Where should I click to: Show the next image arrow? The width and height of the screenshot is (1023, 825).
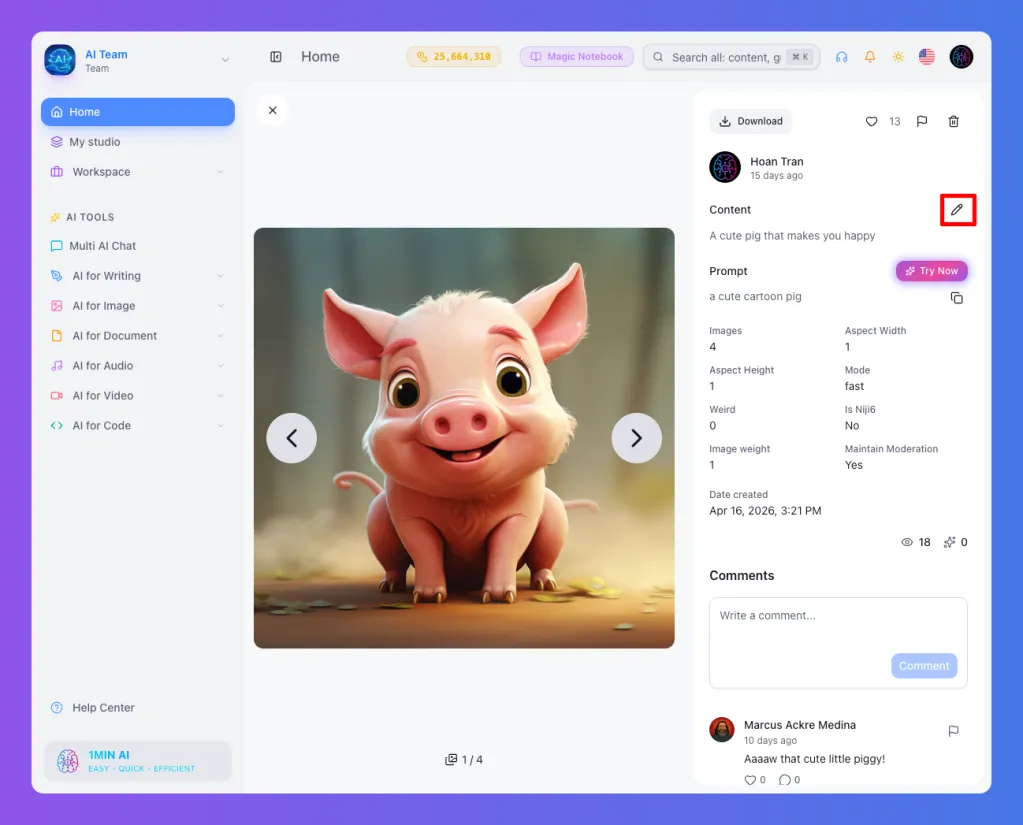coord(636,438)
